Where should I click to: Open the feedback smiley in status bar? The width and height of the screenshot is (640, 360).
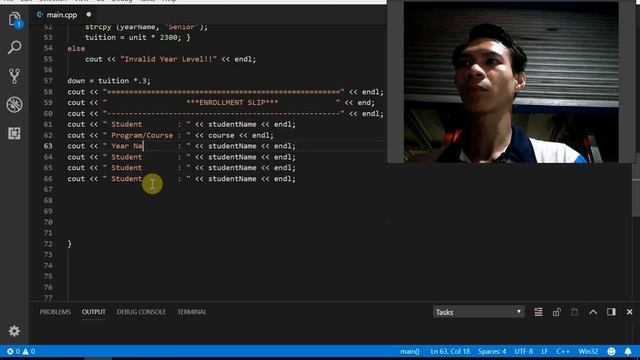[611, 351]
